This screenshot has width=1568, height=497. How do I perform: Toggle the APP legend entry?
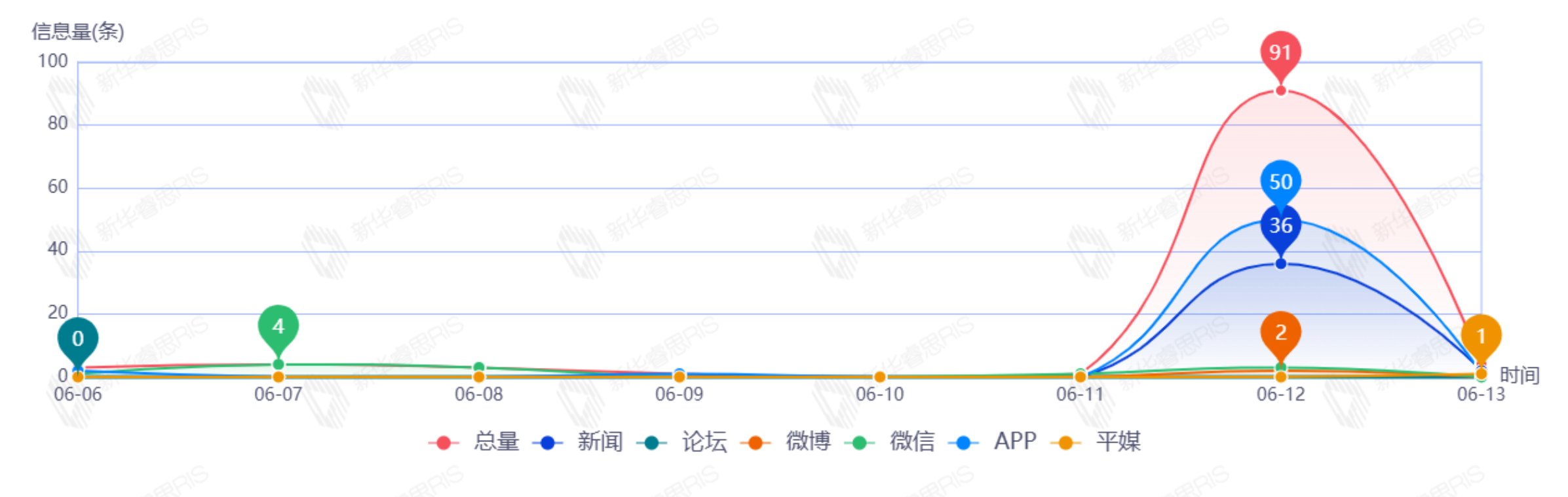[x=993, y=442]
